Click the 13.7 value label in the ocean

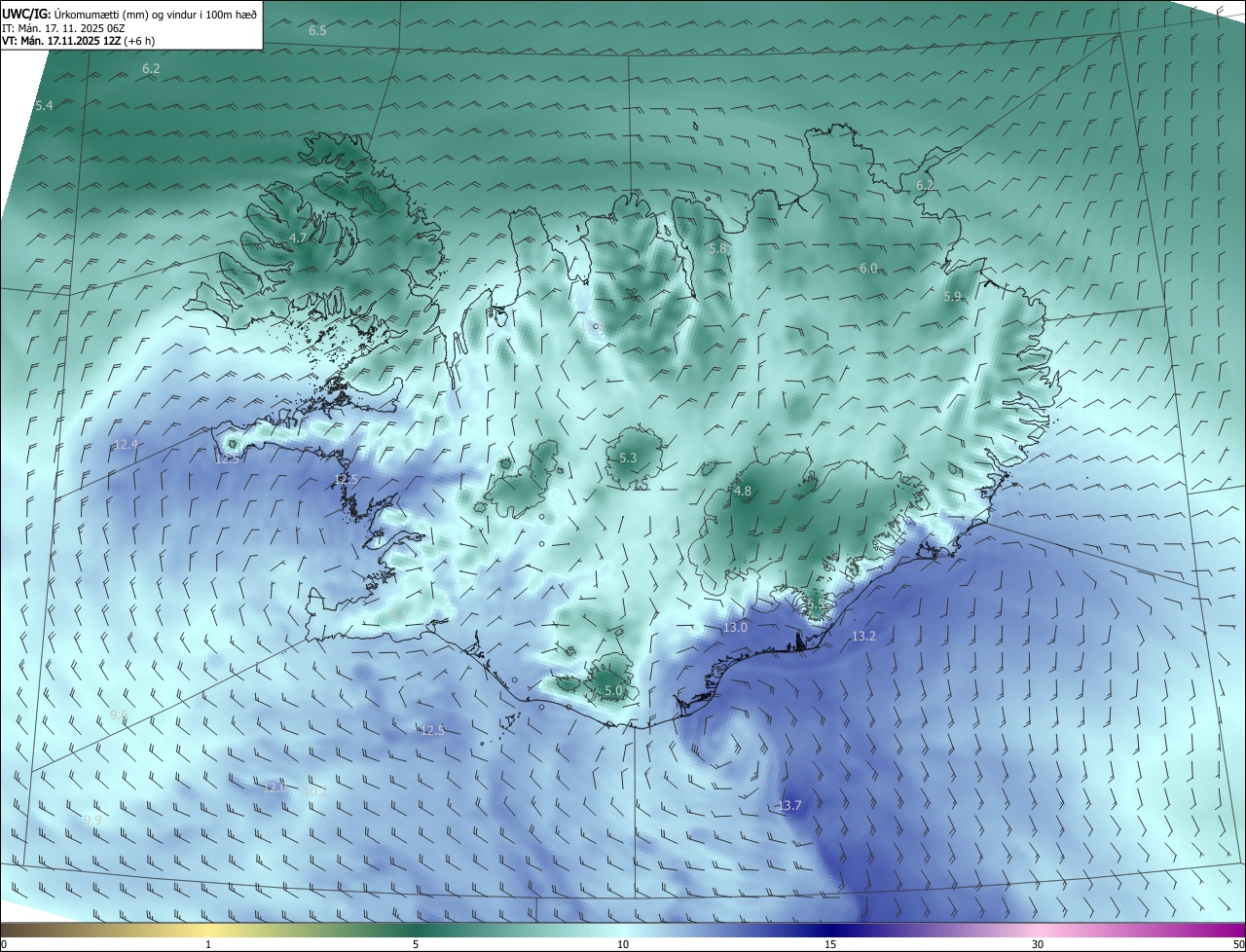(x=789, y=806)
